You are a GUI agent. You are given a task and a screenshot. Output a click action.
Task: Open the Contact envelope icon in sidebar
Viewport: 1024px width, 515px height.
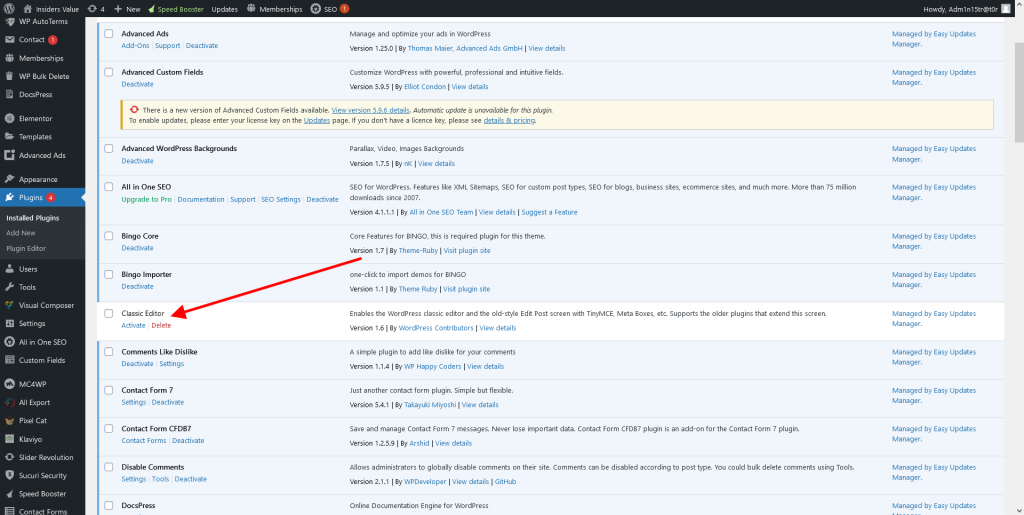tap(9, 40)
